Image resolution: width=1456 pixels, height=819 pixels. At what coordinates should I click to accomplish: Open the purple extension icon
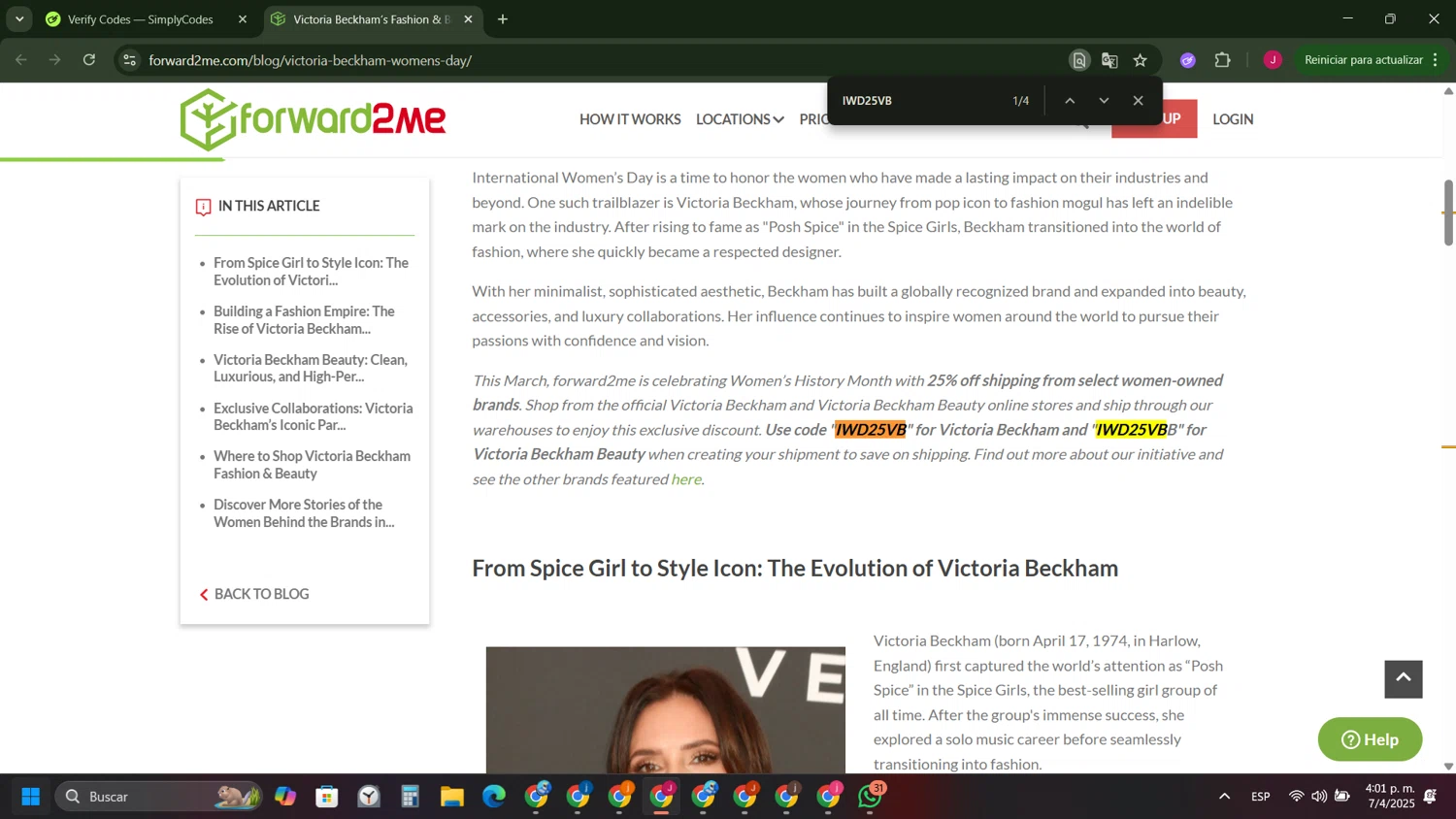[1188, 60]
